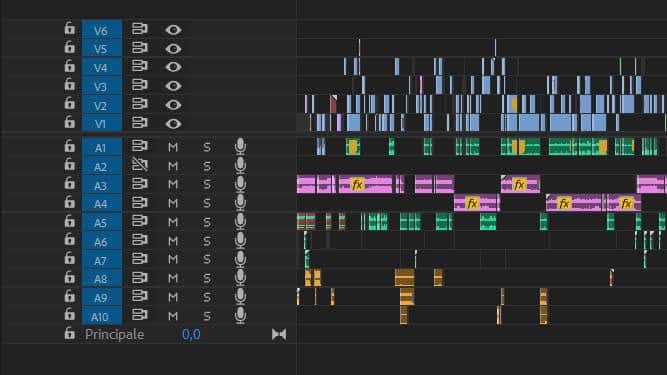
Task: Target audio track A7
Action: click(102, 260)
